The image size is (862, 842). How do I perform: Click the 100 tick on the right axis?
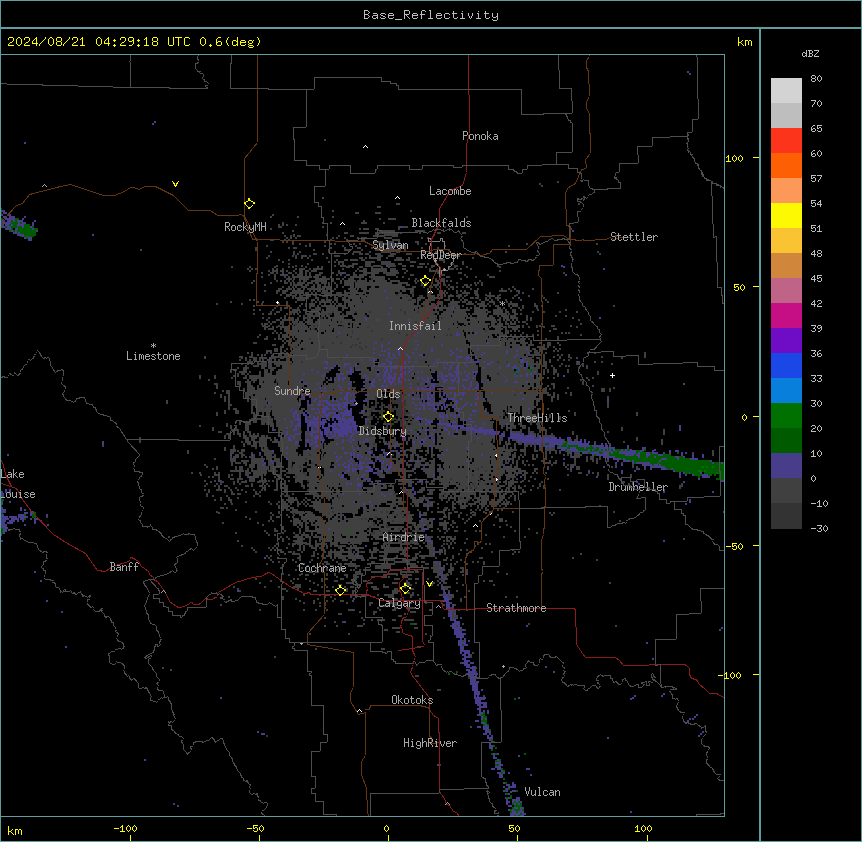(x=734, y=158)
